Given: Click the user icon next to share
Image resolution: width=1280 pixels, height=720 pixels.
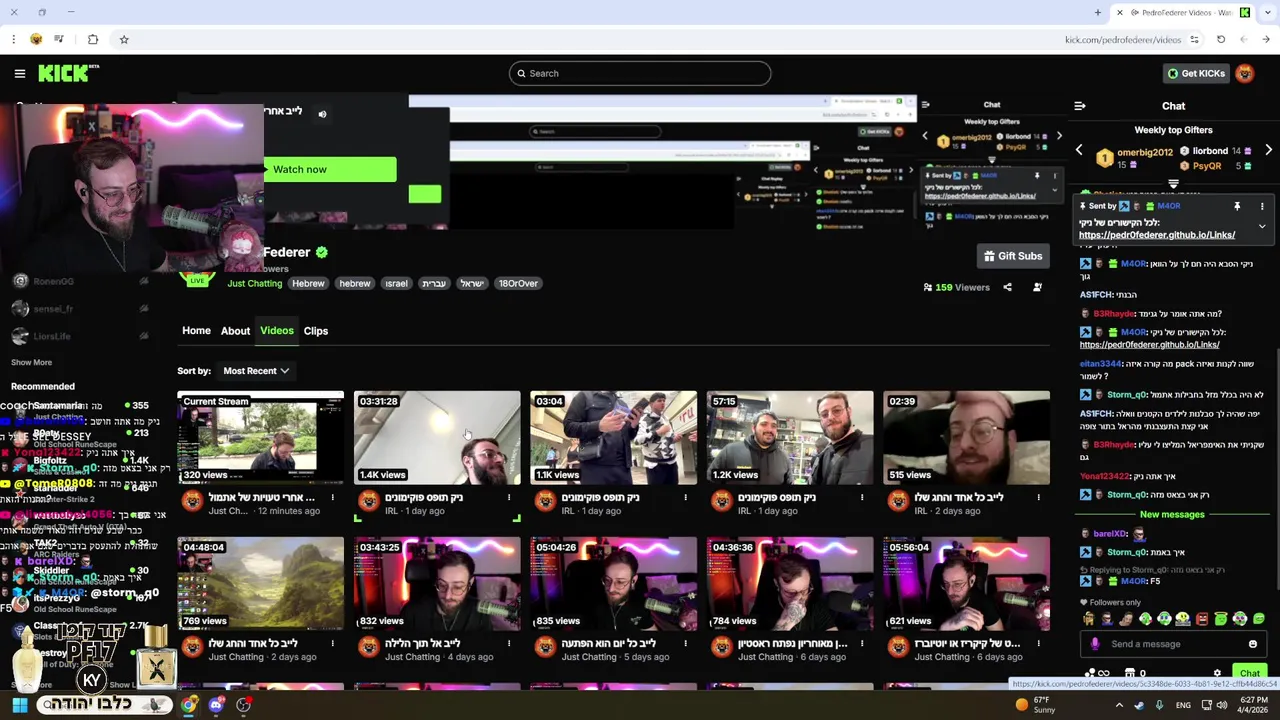Looking at the screenshot, I should (1037, 287).
